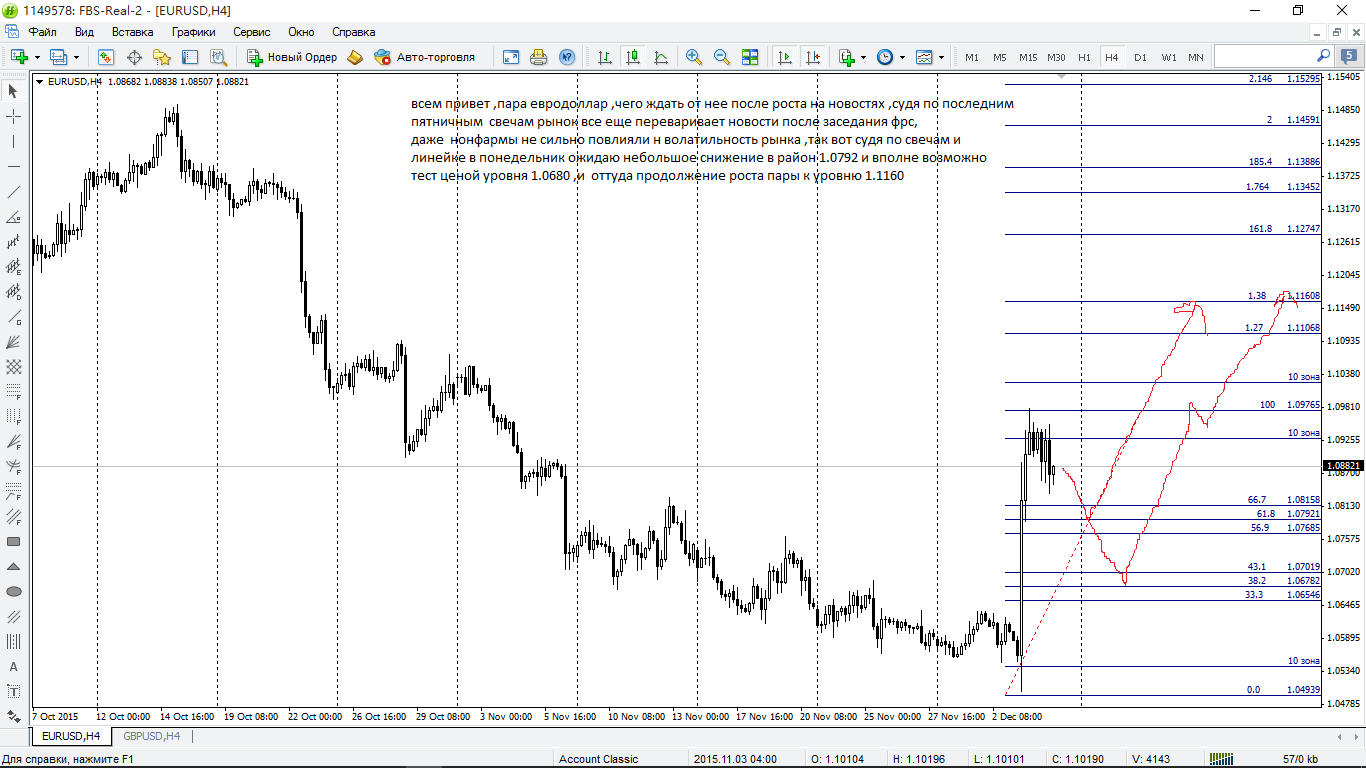
Task: Draw a horizontal line
Action: click(x=14, y=166)
